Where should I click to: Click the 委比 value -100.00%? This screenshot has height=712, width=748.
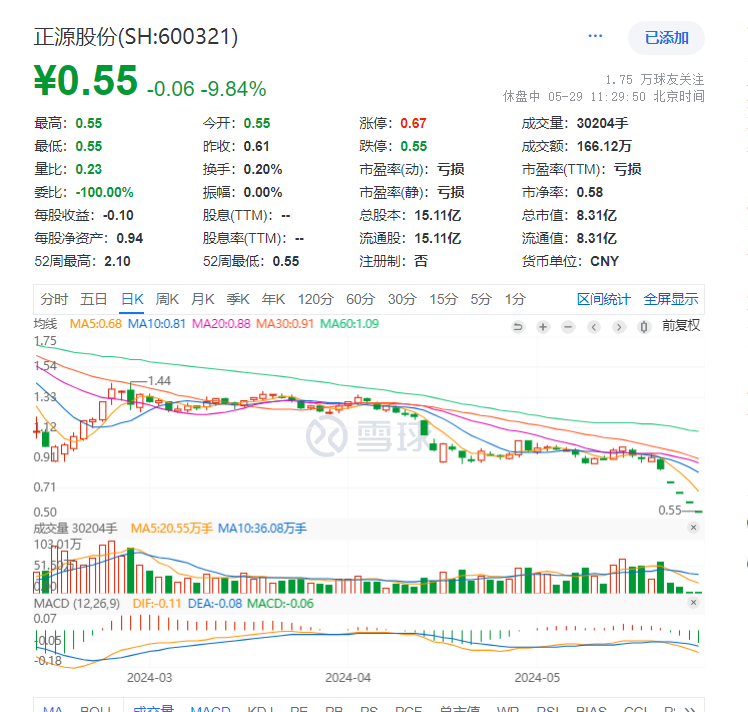[104, 192]
